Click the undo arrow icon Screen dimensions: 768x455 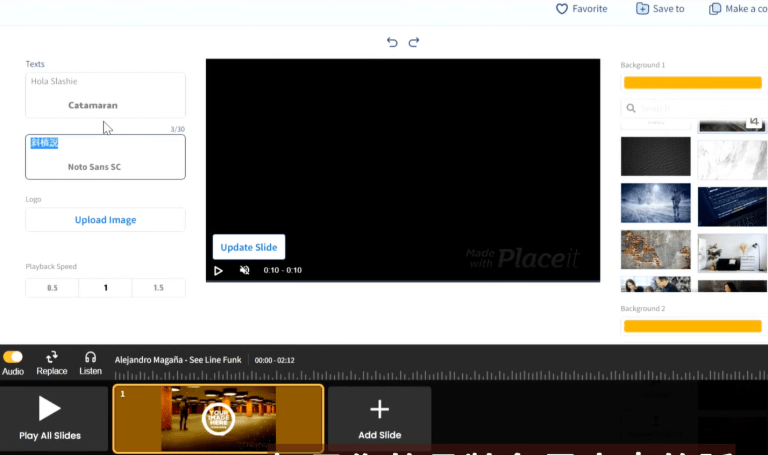click(392, 42)
